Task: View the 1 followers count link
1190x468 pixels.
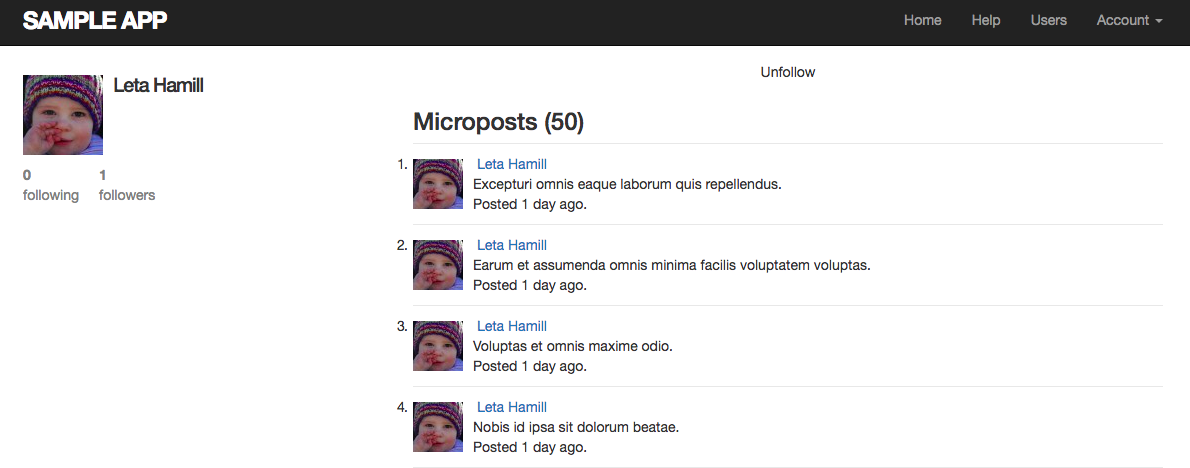Action: [x=127, y=185]
